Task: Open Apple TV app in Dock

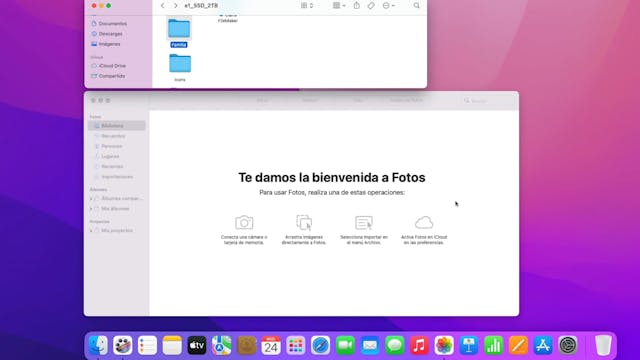Action: coord(197,345)
